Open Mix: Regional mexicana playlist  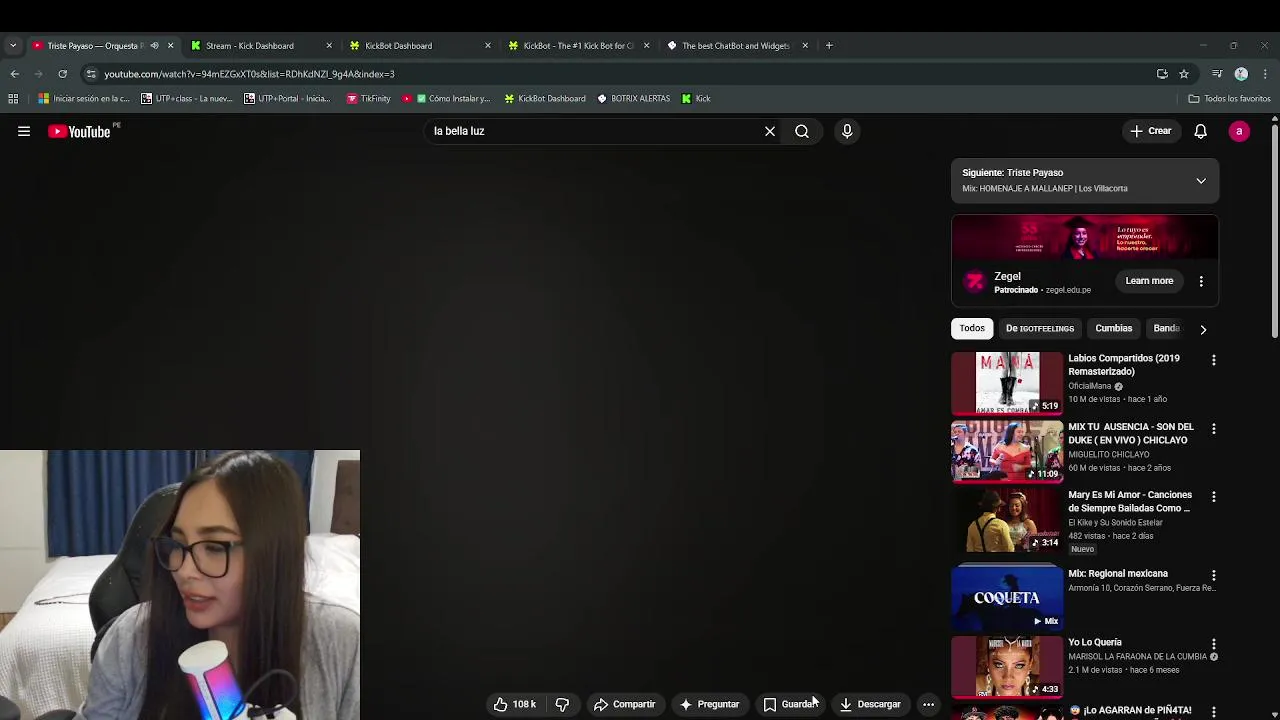coord(1007,598)
